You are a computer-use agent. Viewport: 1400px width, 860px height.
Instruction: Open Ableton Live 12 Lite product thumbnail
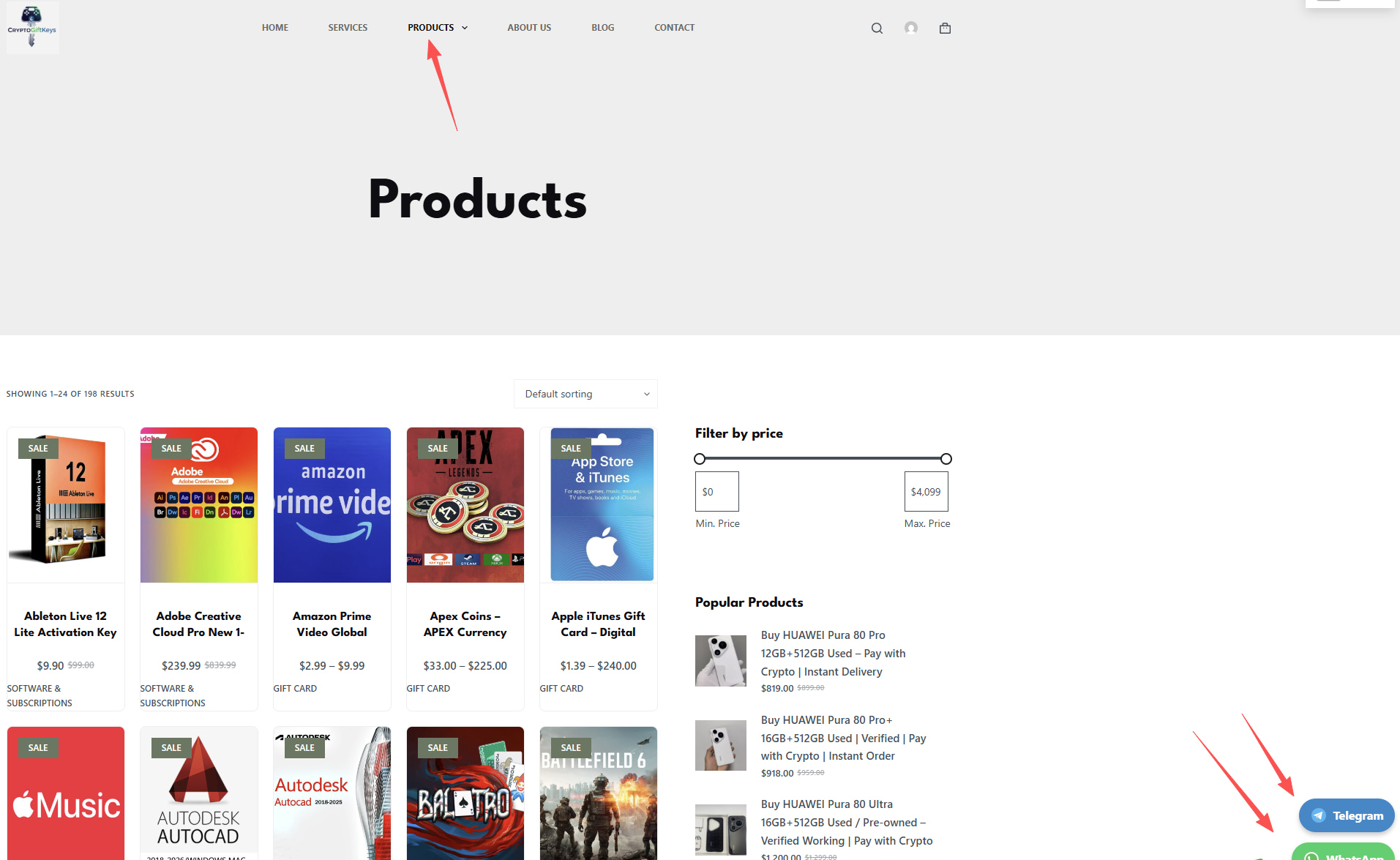(66, 505)
